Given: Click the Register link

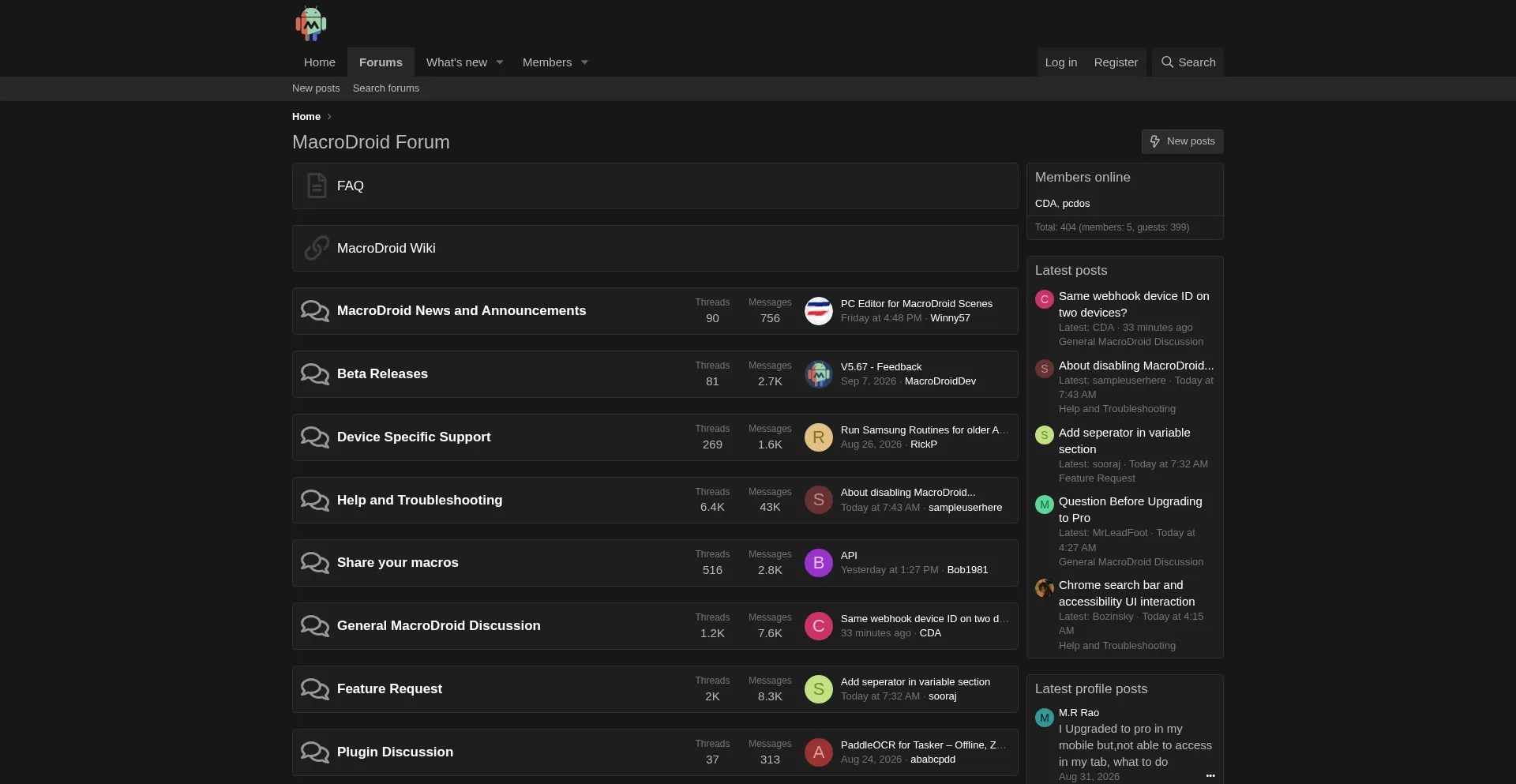Looking at the screenshot, I should [x=1116, y=62].
